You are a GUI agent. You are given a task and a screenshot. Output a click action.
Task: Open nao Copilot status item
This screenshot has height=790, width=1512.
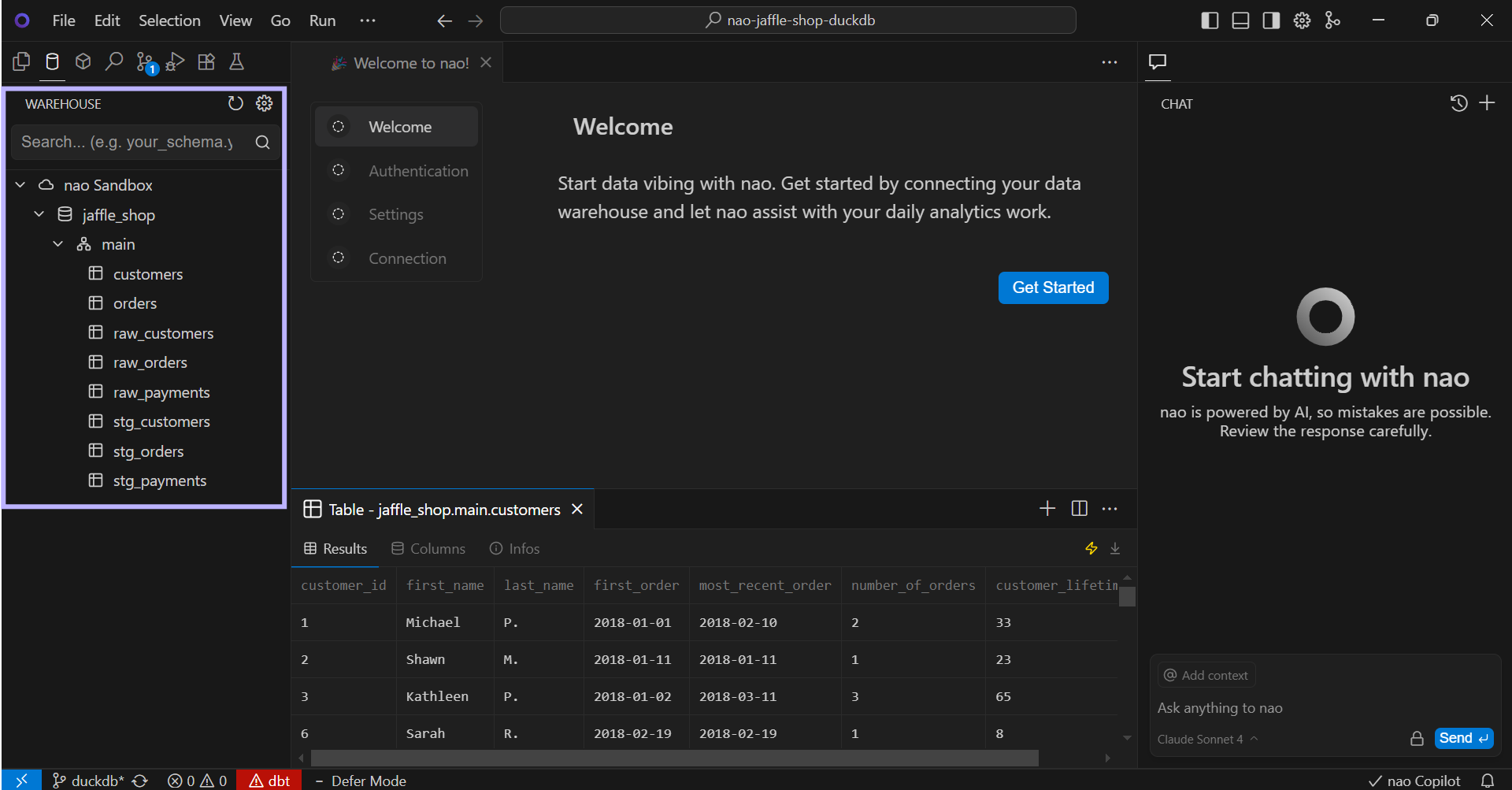pos(1415,781)
